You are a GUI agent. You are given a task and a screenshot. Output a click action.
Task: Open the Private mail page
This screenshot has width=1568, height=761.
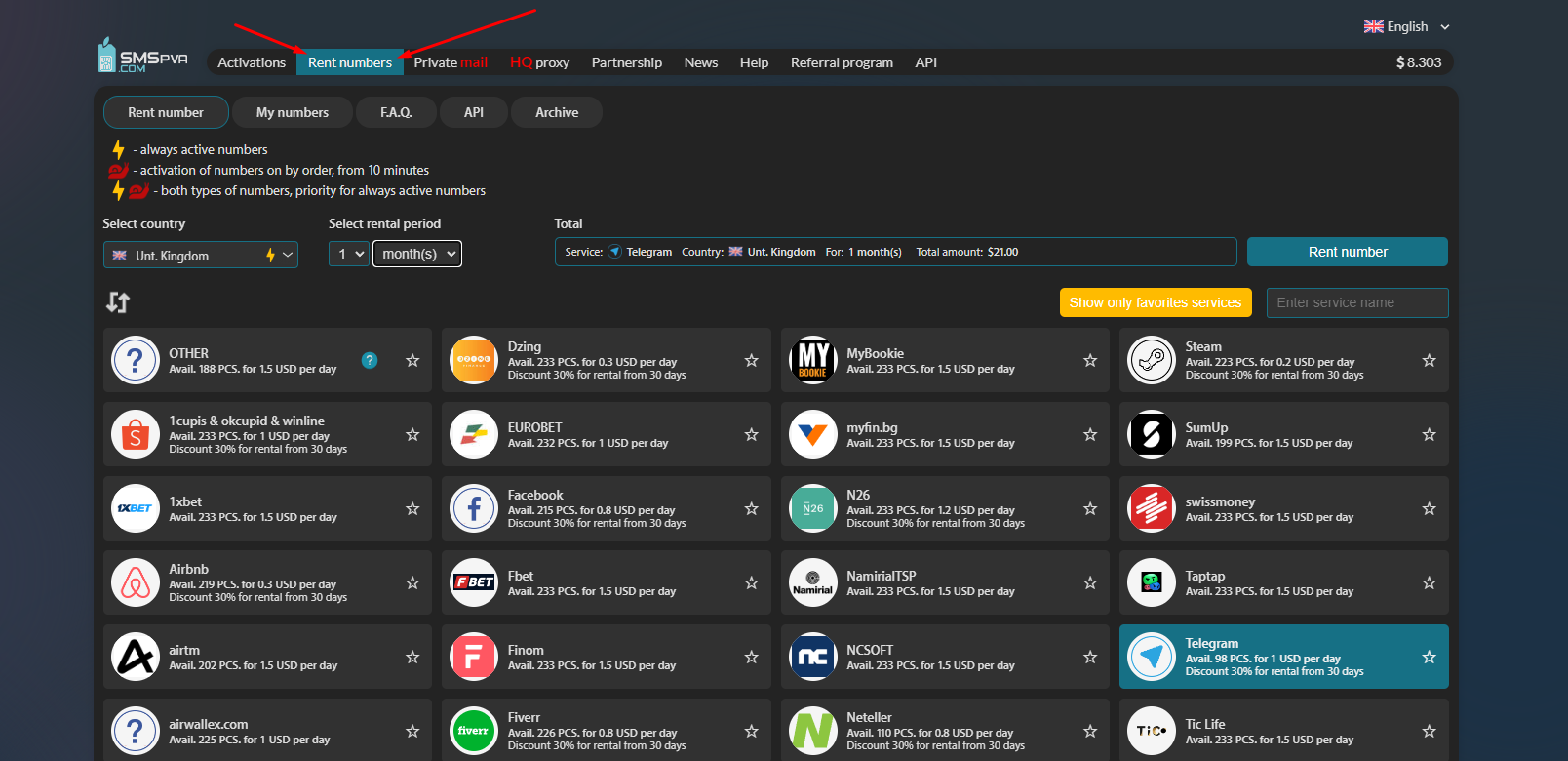pos(451,62)
